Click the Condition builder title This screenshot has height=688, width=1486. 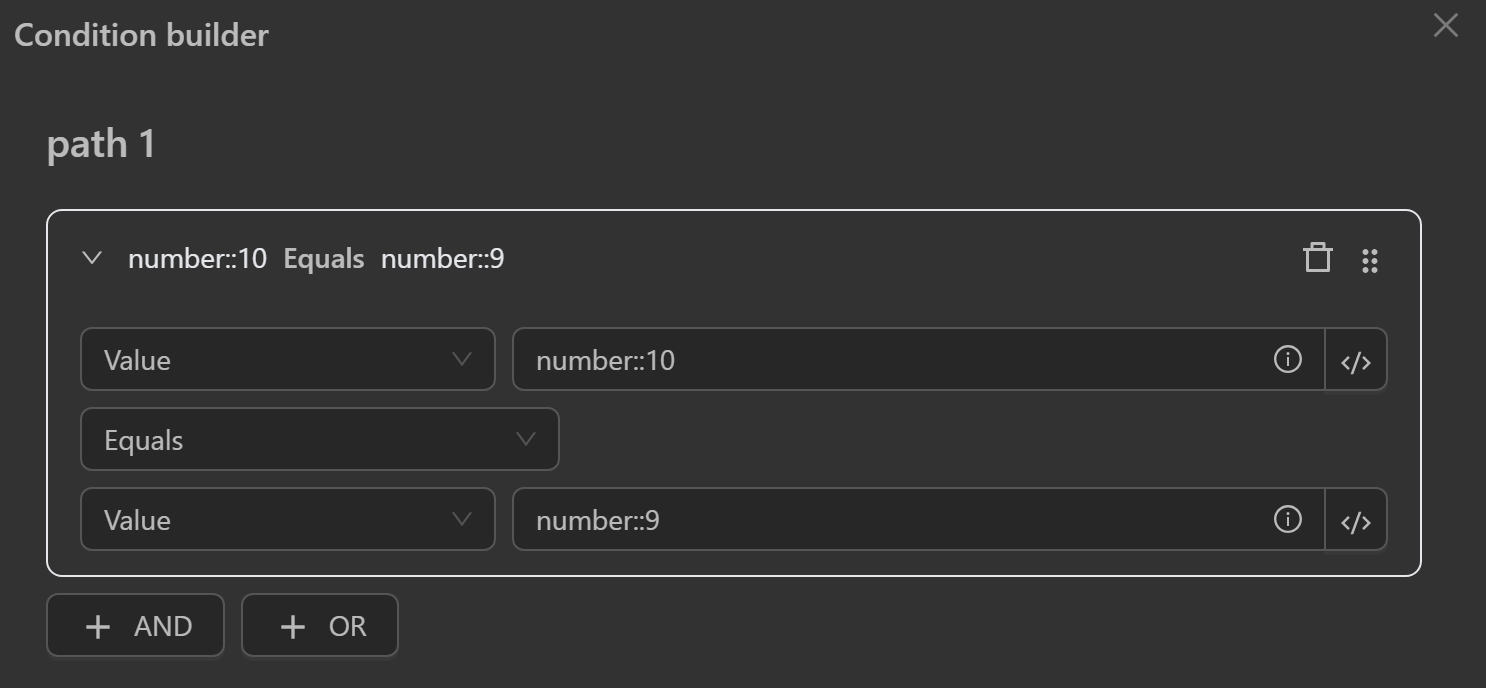[140, 35]
